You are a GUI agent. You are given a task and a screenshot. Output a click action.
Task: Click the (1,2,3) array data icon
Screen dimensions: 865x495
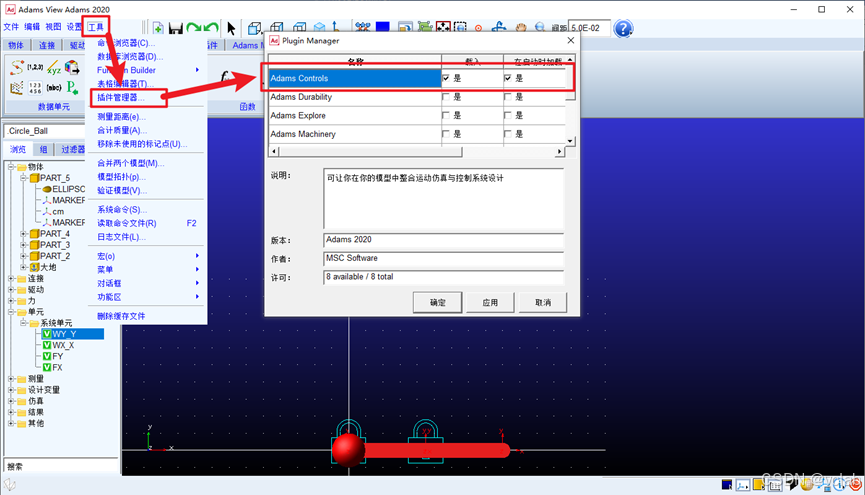click(35, 67)
